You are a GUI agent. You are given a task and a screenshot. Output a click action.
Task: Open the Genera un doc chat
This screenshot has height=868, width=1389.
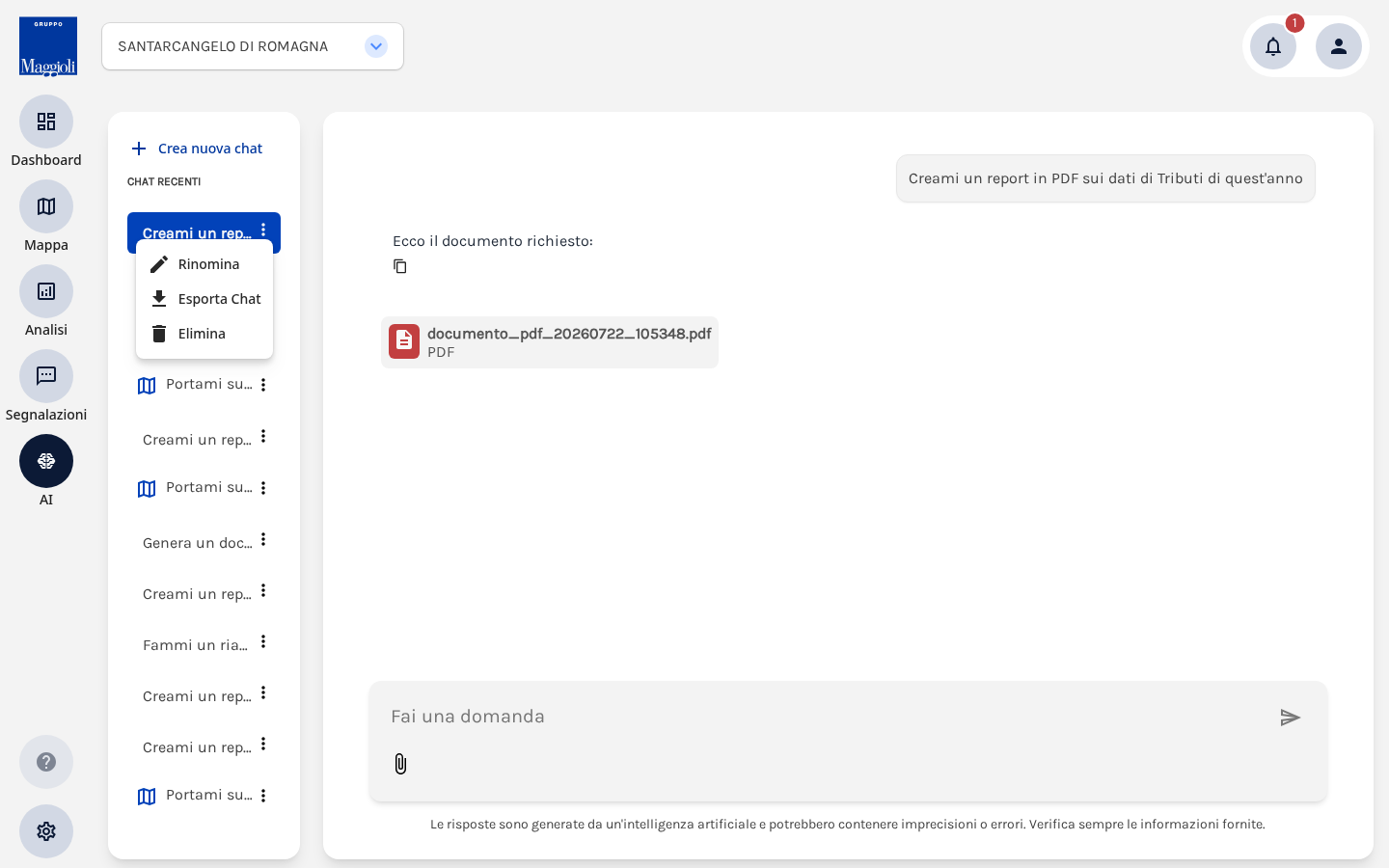click(x=197, y=543)
